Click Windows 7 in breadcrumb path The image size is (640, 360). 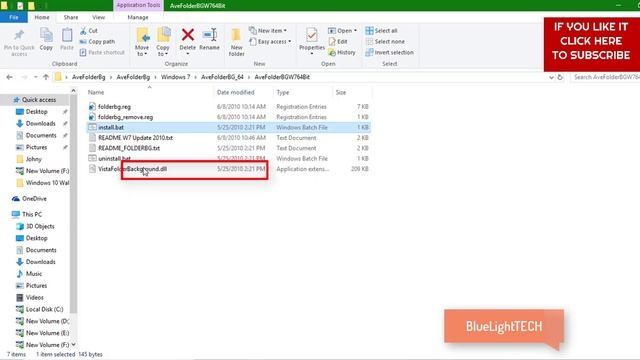[175, 77]
